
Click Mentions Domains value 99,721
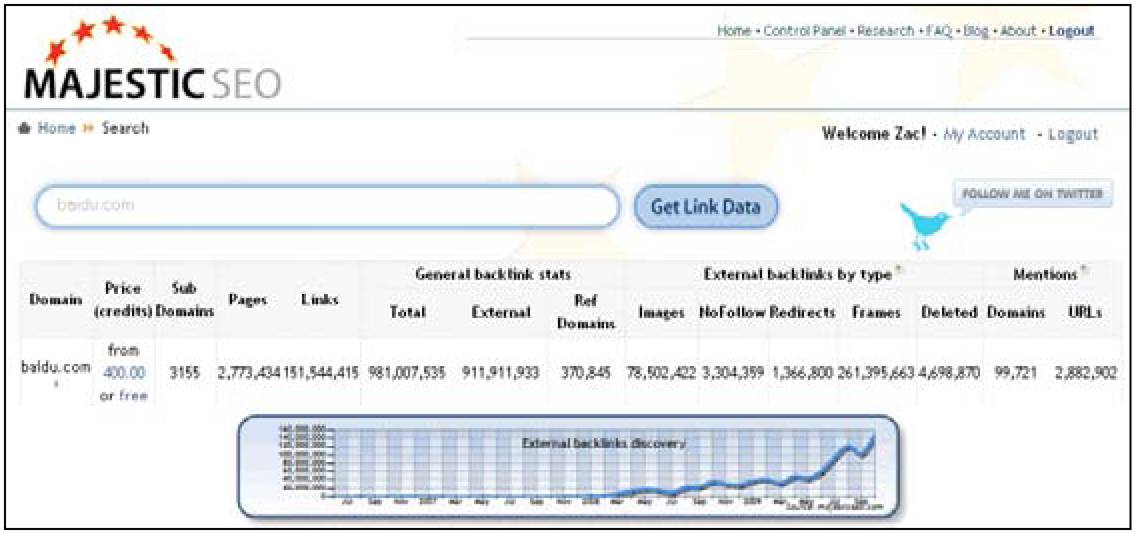(x=1016, y=374)
